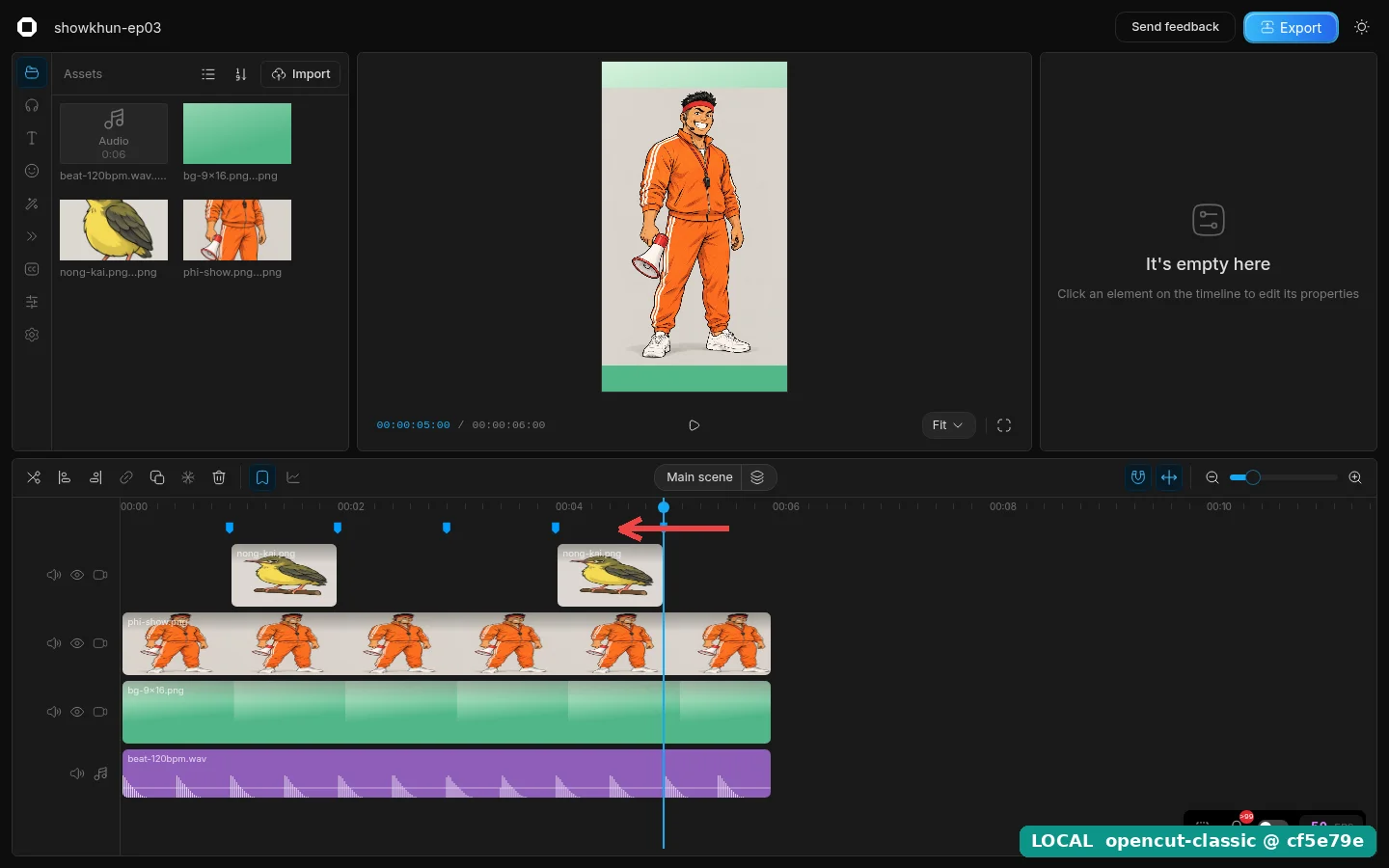Open the Fit zoom dropdown
Screen dimensions: 1389x868
pos(948,425)
